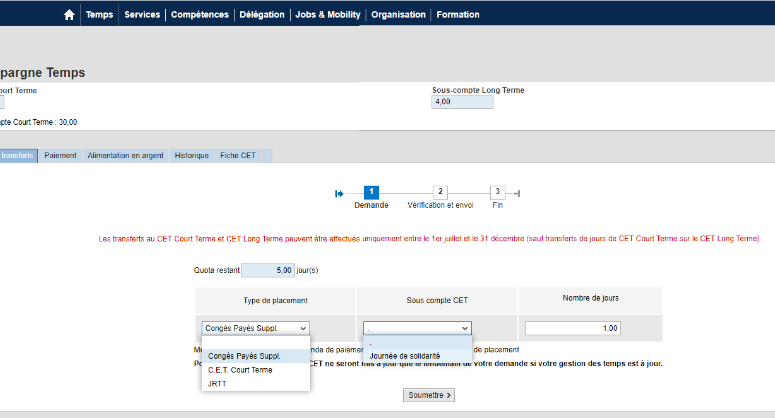Open the Temps menu
775x418 pixels.
coord(99,15)
